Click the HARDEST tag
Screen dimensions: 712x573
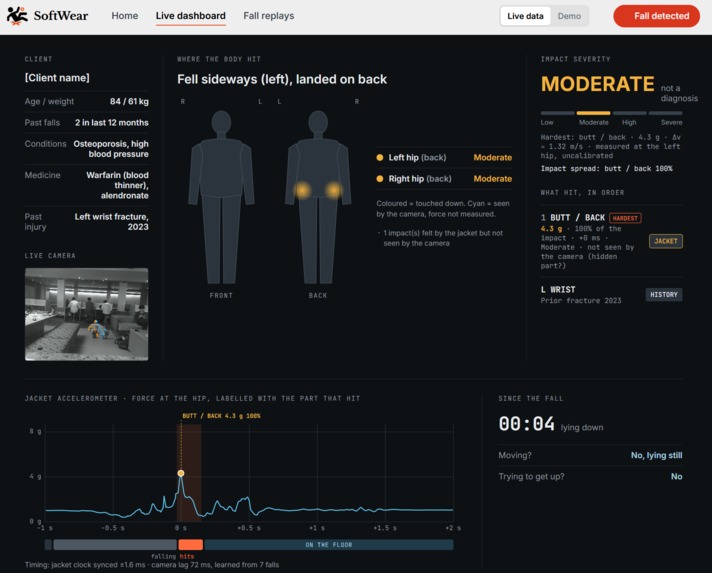[625, 218]
